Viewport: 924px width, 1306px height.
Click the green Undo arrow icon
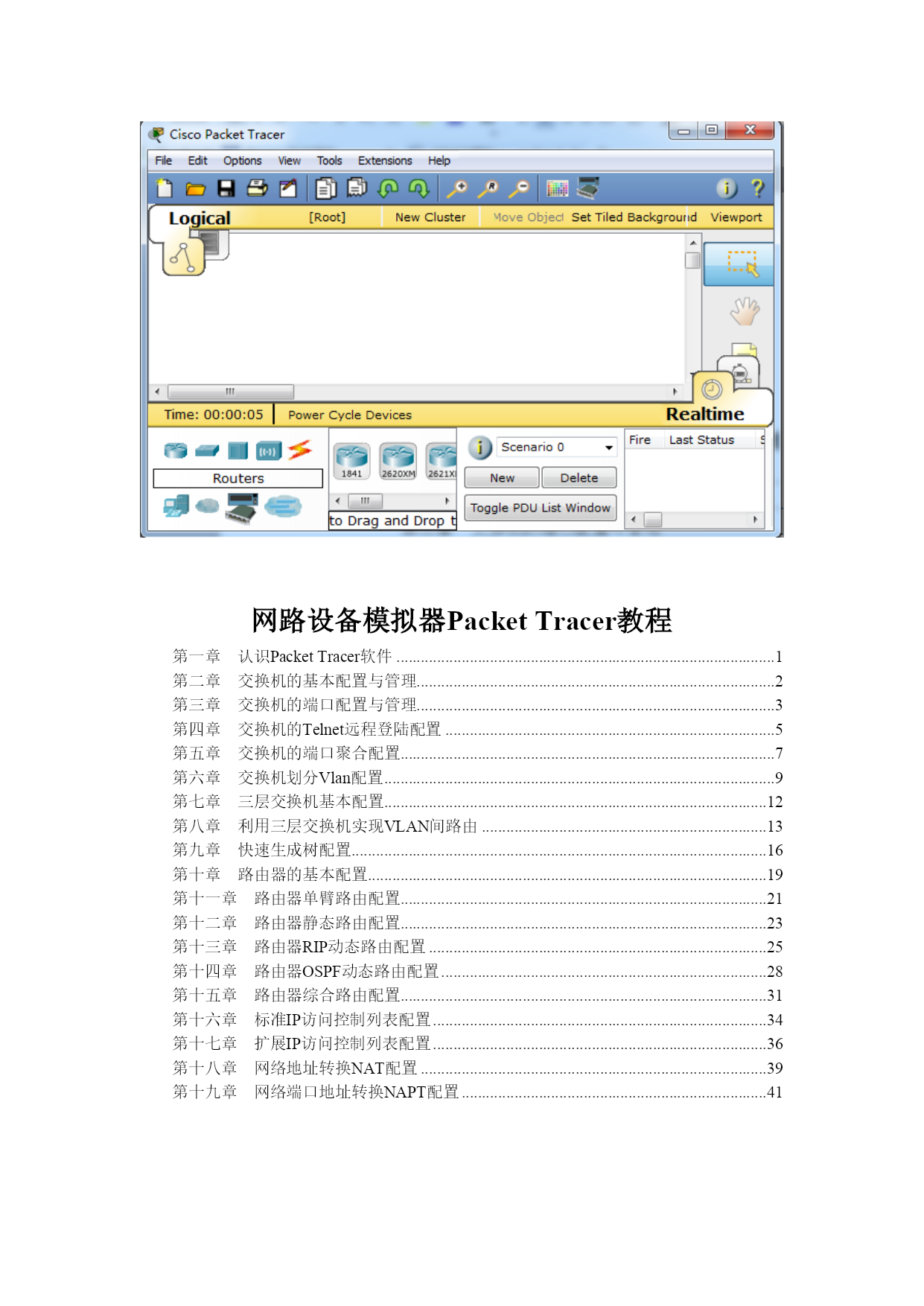(388, 188)
